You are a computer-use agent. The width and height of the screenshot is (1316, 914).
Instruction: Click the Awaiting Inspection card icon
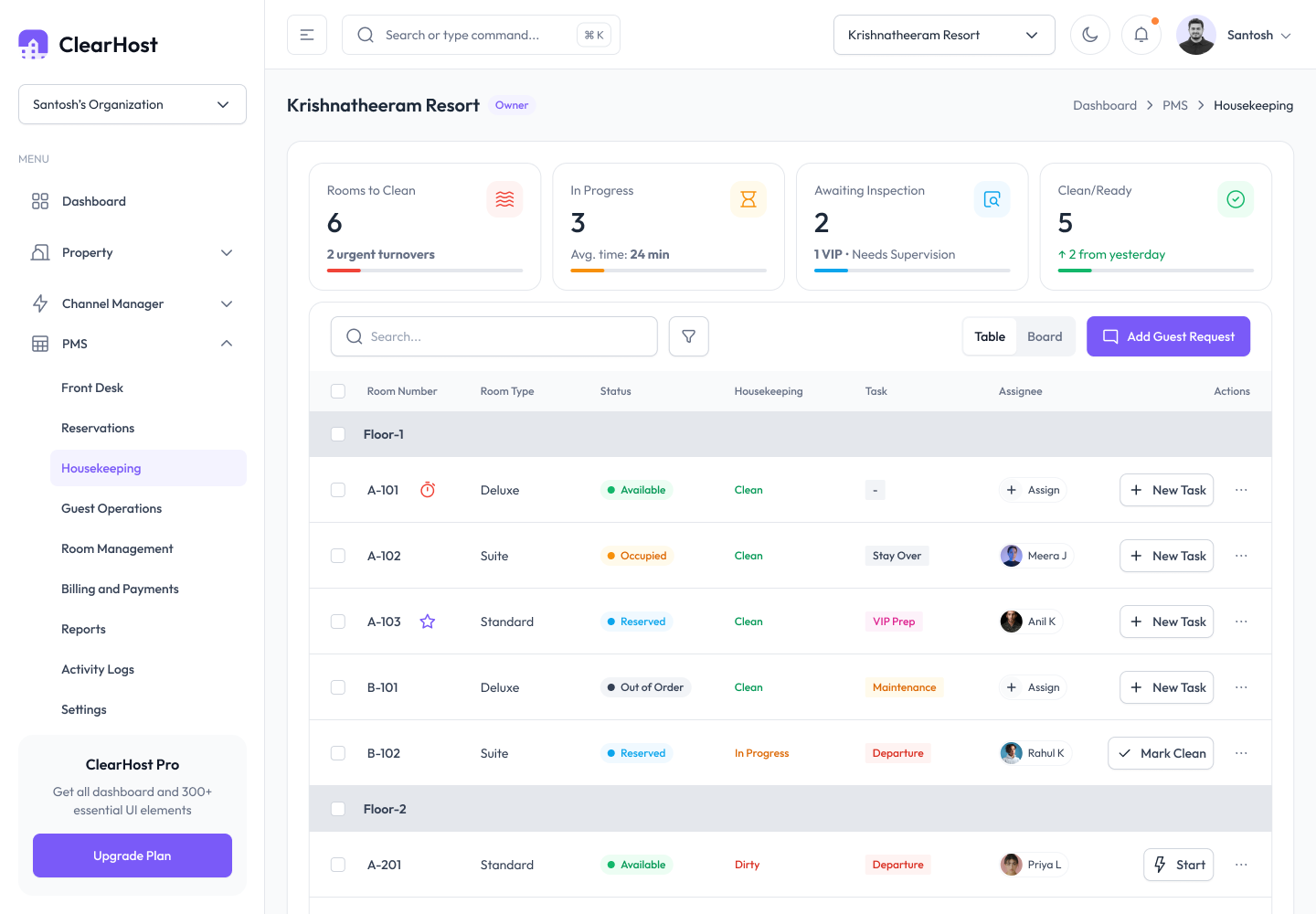point(992,199)
